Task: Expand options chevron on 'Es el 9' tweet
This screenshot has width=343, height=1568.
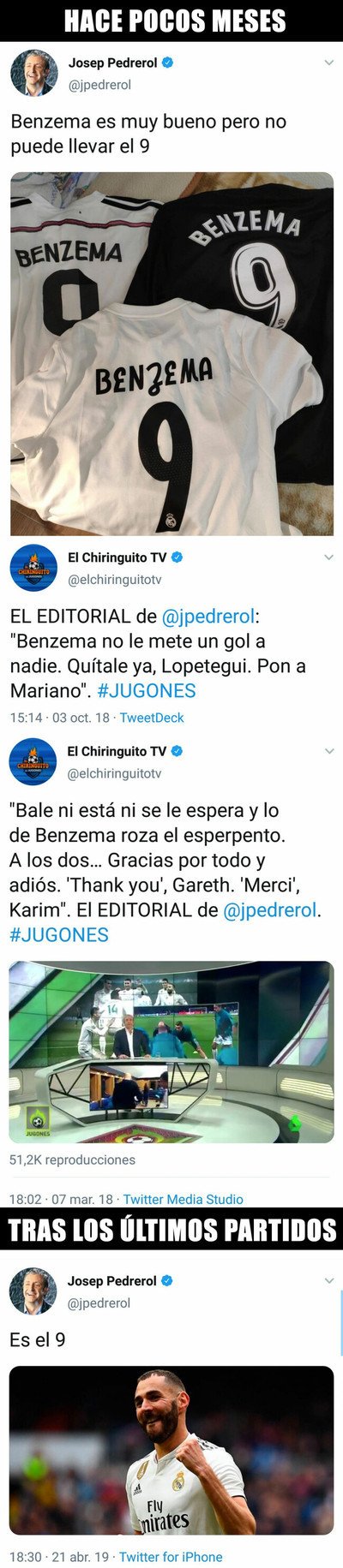Action: tap(328, 1281)
